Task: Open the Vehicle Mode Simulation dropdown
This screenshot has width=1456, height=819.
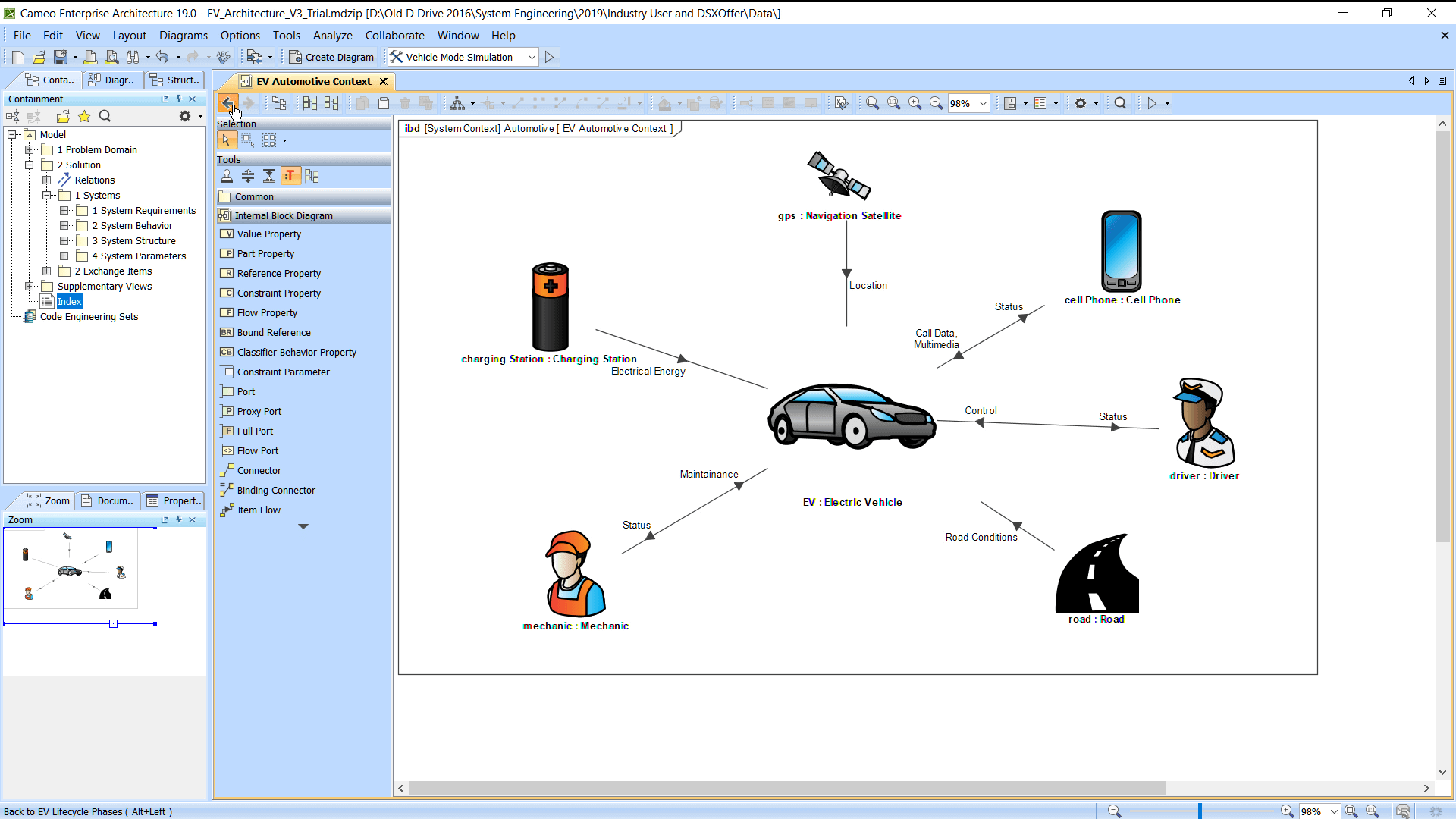Action: click(x=532, y=57)
